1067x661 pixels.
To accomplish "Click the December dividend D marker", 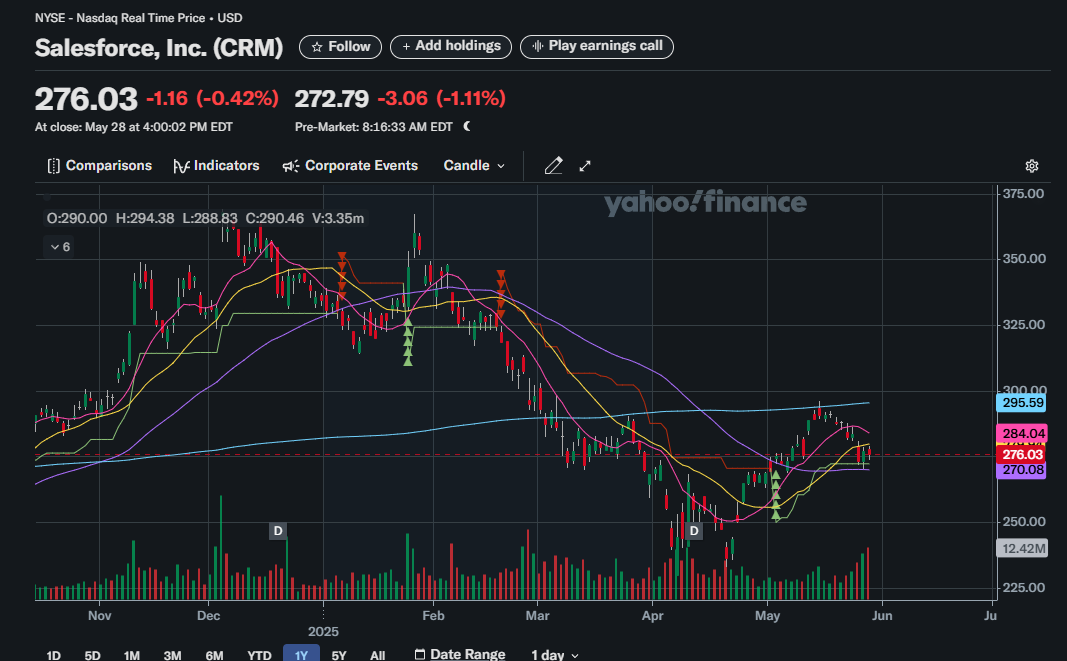I will coord(277,531).
